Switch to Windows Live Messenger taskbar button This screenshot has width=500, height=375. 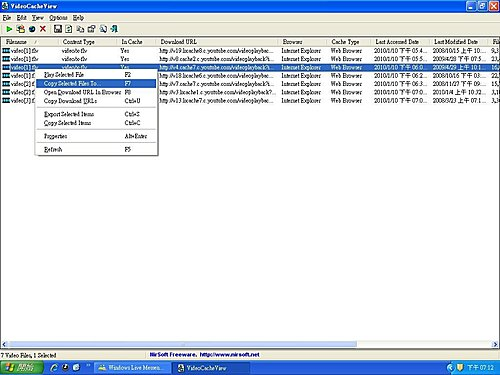coord(132,368)
